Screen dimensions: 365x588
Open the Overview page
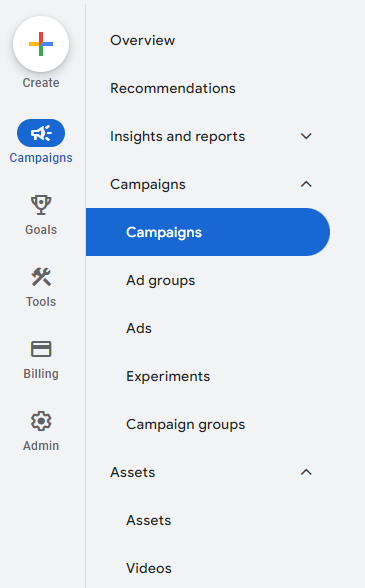pyautogui.click(x=143, y=40)
